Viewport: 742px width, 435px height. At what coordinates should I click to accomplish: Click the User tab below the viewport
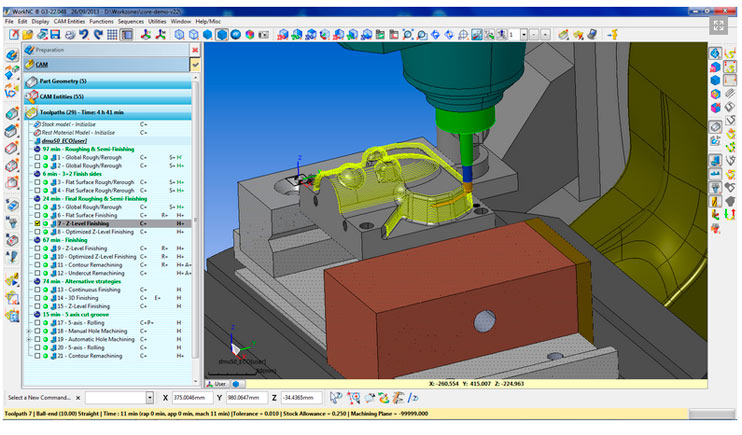click(x=217, y=384)
